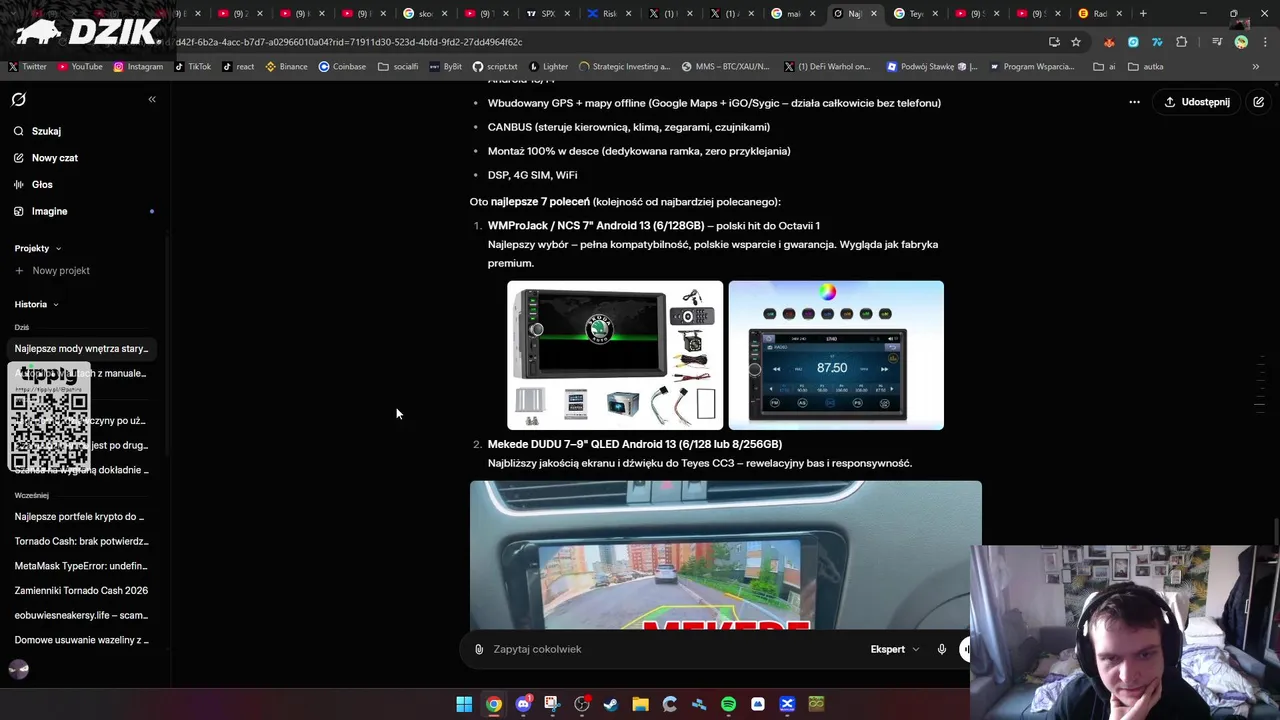Open the Twitter bookmark
Image resolution: width=1280 pixels, height=720 pixels.
pyautogui.click(x=27, y=67)
